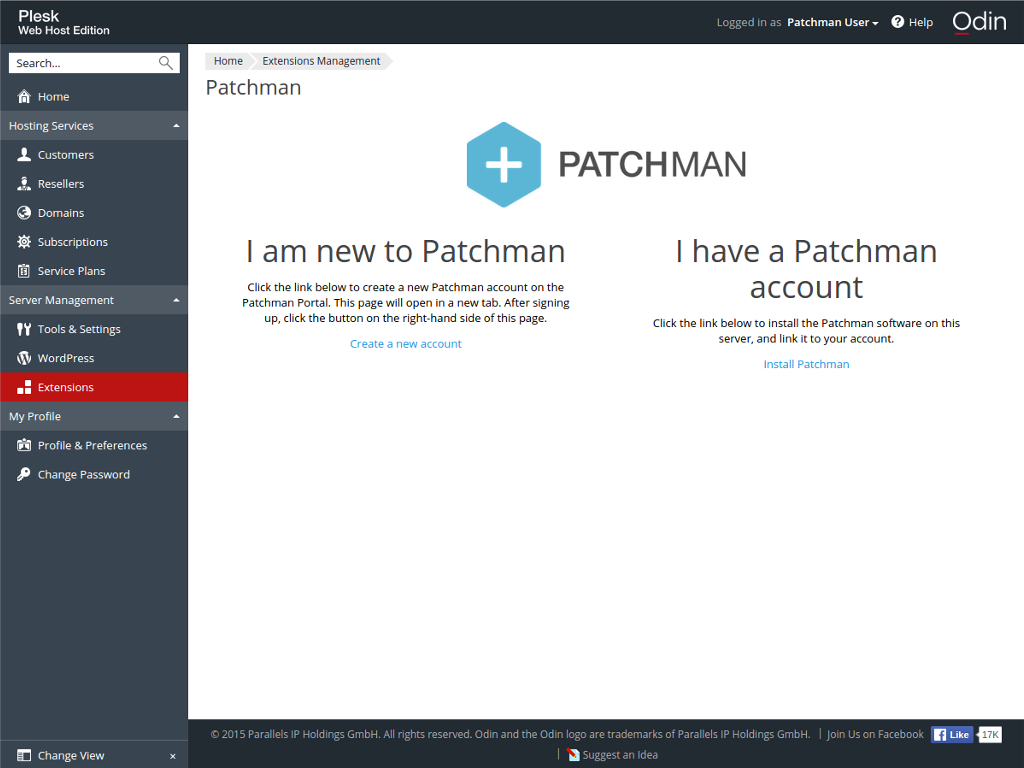Select the Change Password key icon

[x=23, y=474]
